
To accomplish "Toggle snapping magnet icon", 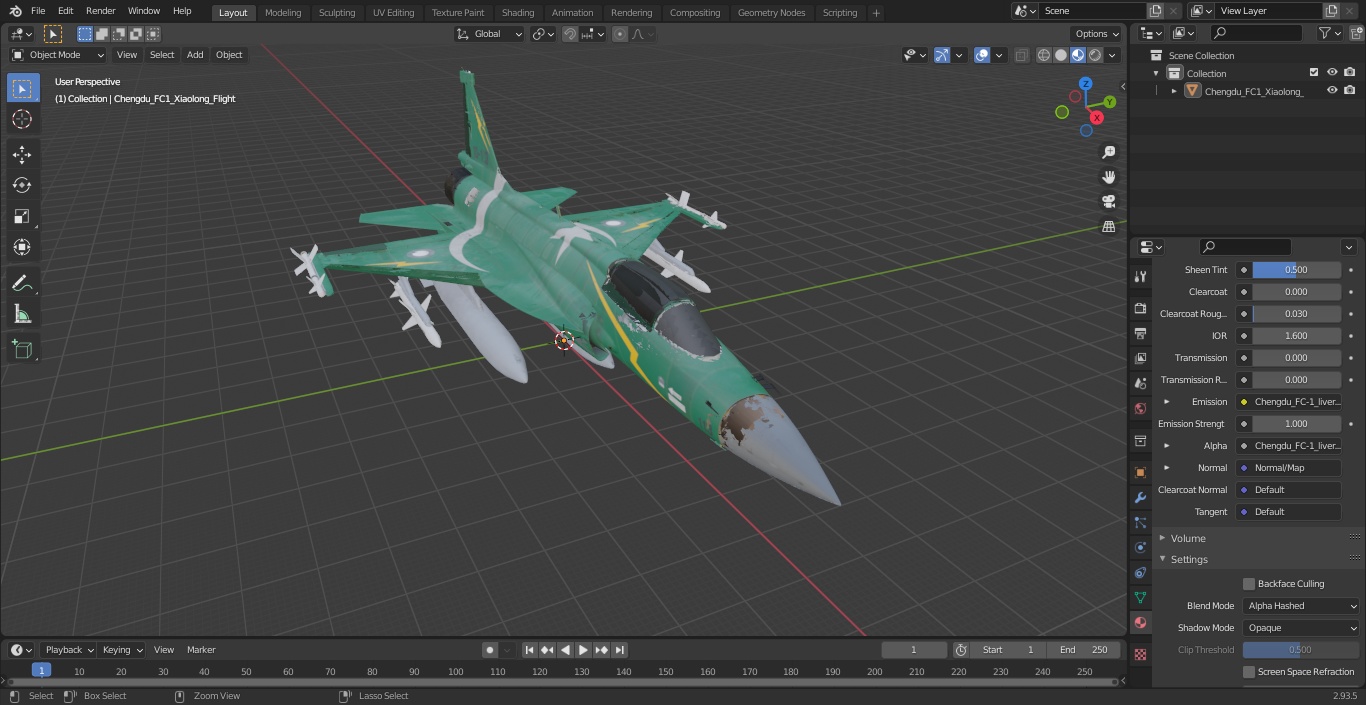I will [570, 34].
